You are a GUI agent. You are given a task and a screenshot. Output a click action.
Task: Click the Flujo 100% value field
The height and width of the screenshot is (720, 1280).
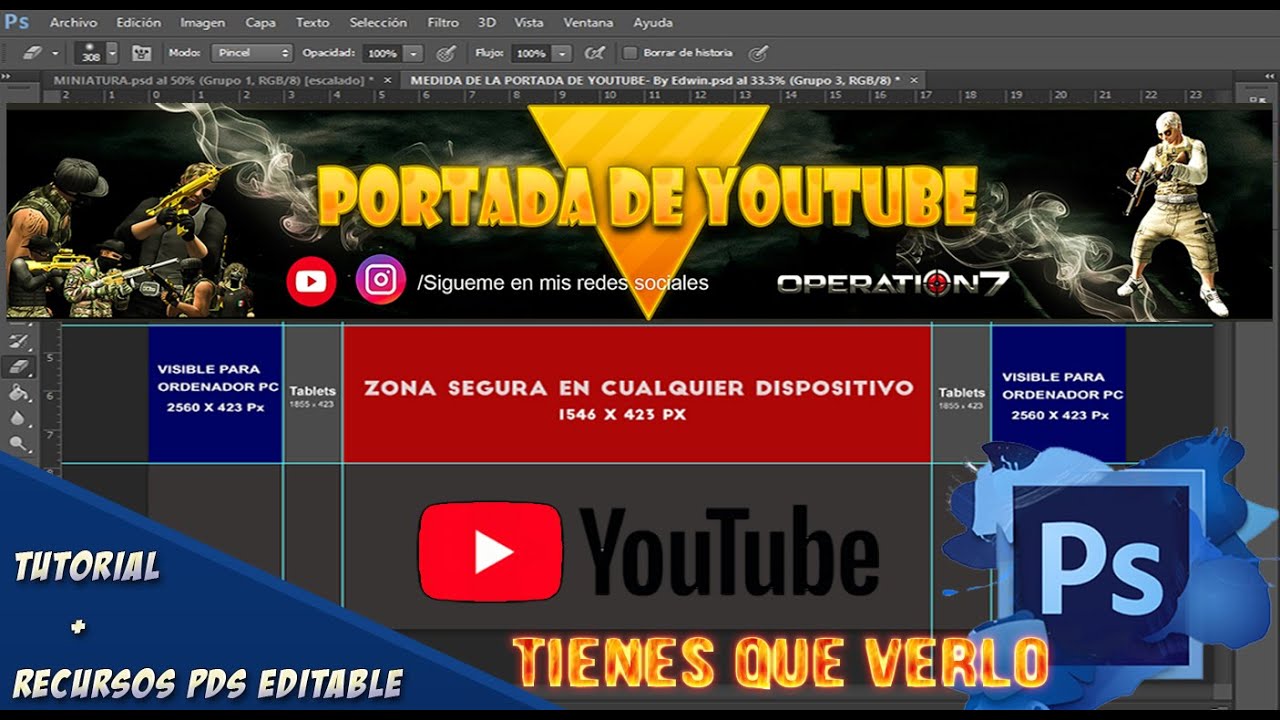(531, 53)
